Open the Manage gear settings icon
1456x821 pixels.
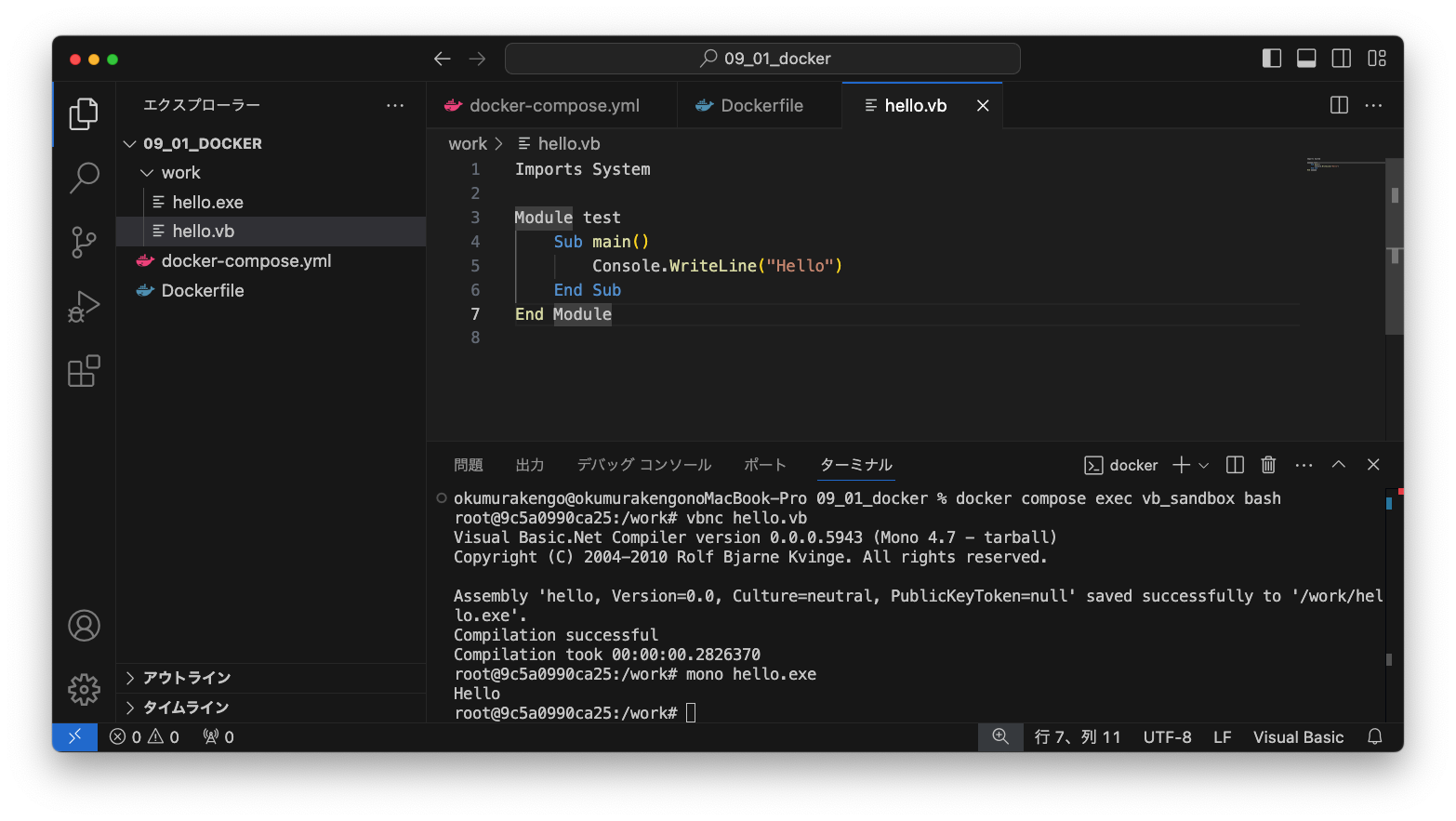tap(84, 690)
